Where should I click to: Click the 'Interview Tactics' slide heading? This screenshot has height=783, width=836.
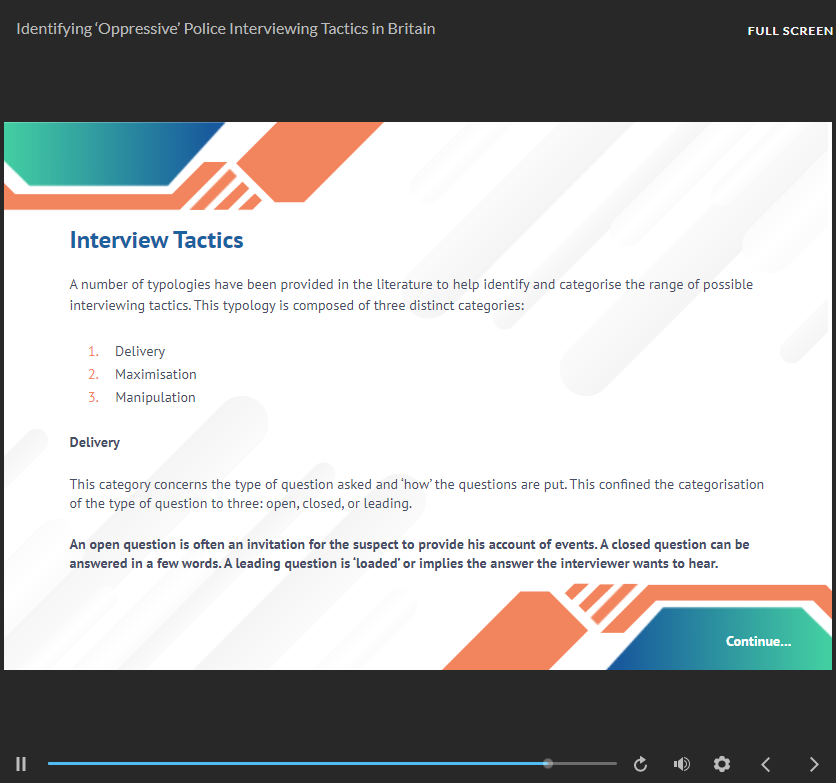tap(156, 240)
